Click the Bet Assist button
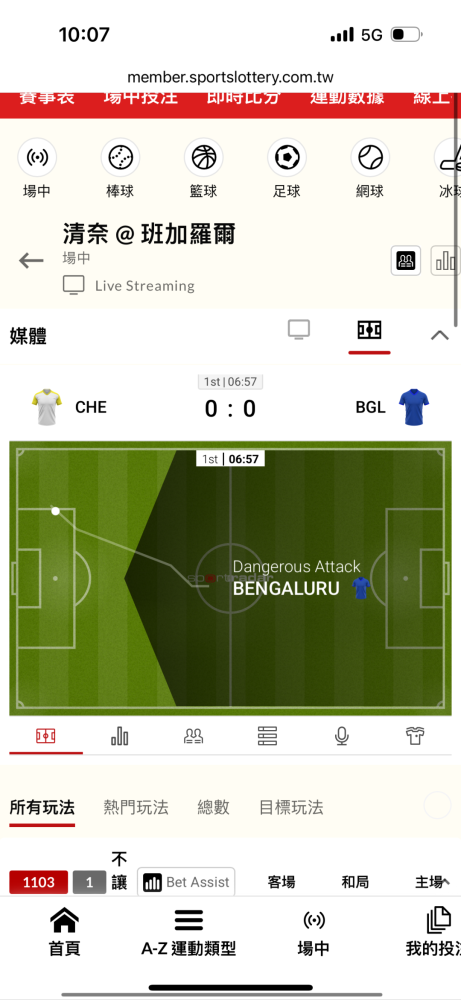 [186, 882]
